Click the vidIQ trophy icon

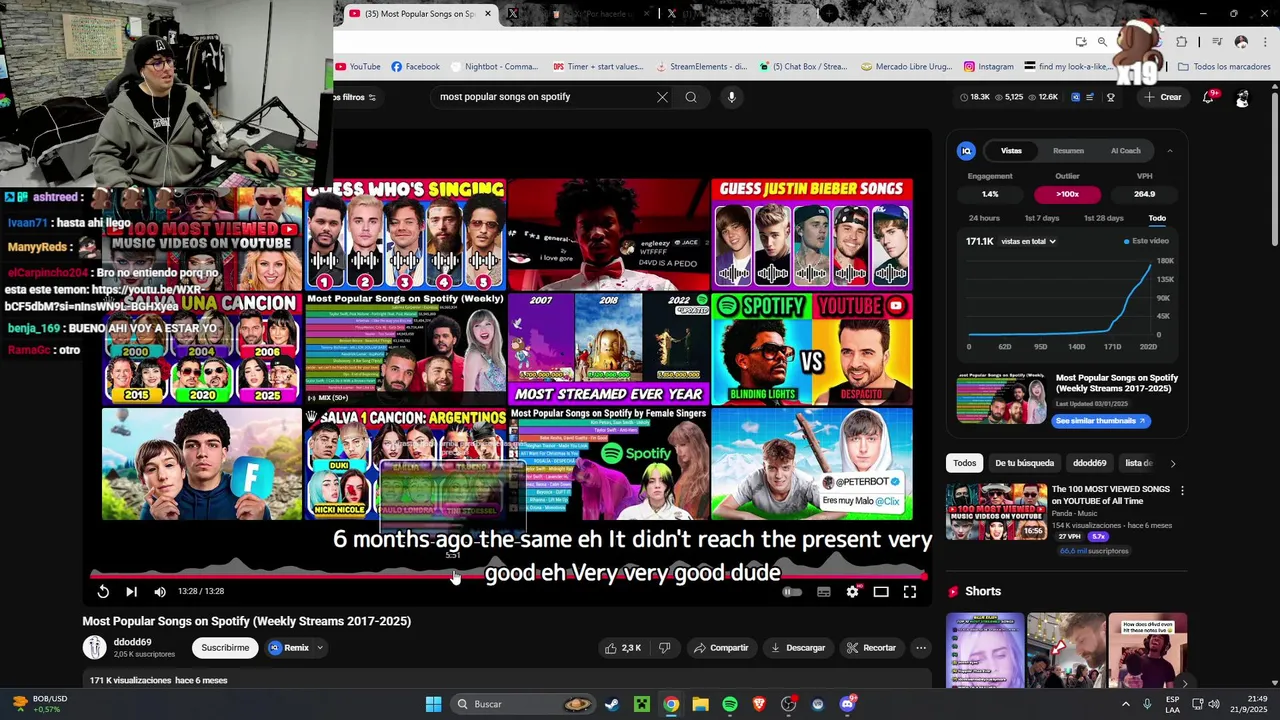(x=1110, y=97)
